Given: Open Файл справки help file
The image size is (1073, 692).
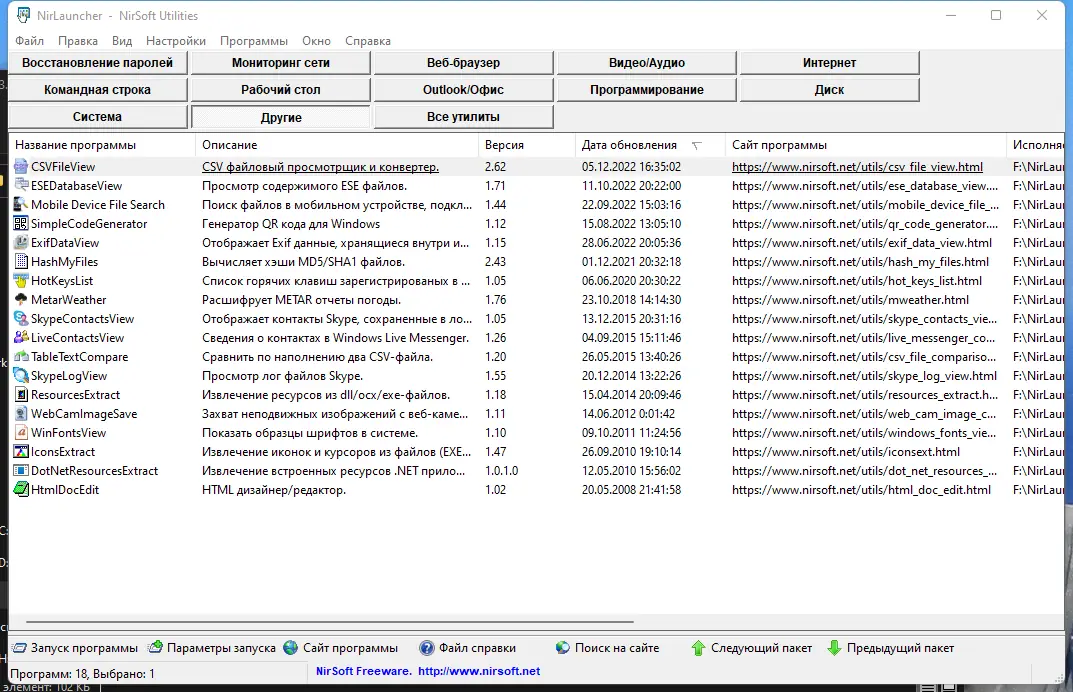Looking at the screenshot, I should [468, 648].
